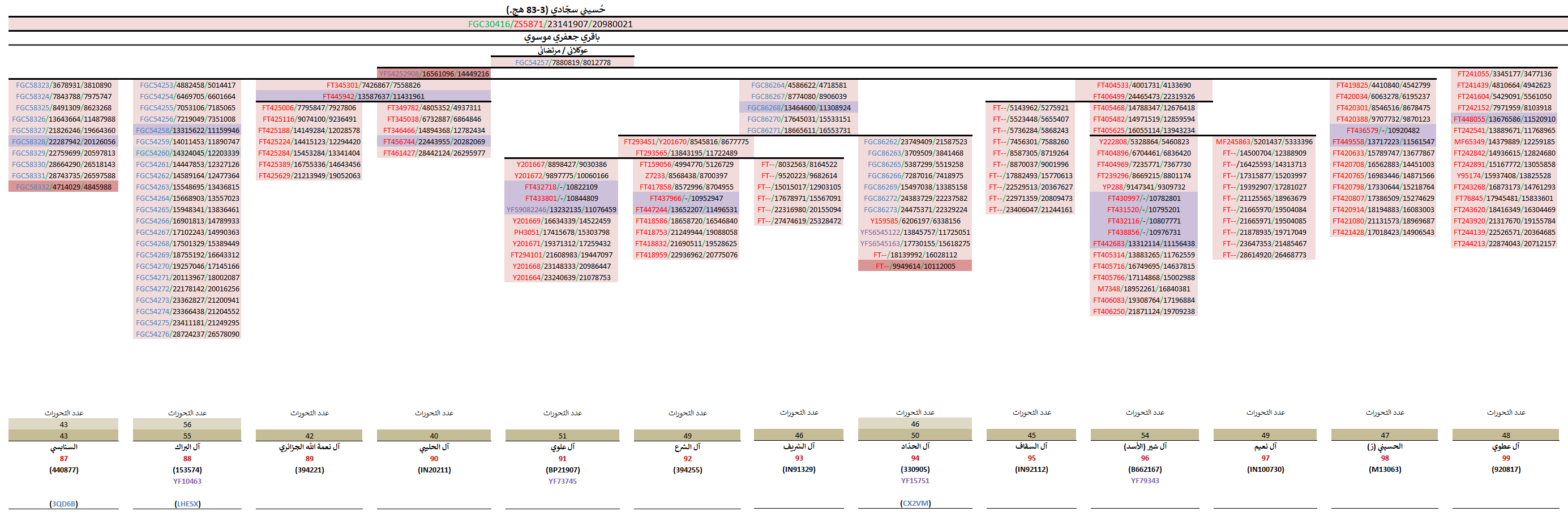Select the YF79343 label under B662167
Image resolution: width=1568 pixels, height=516 pixels.
(x=1145, y=481)
